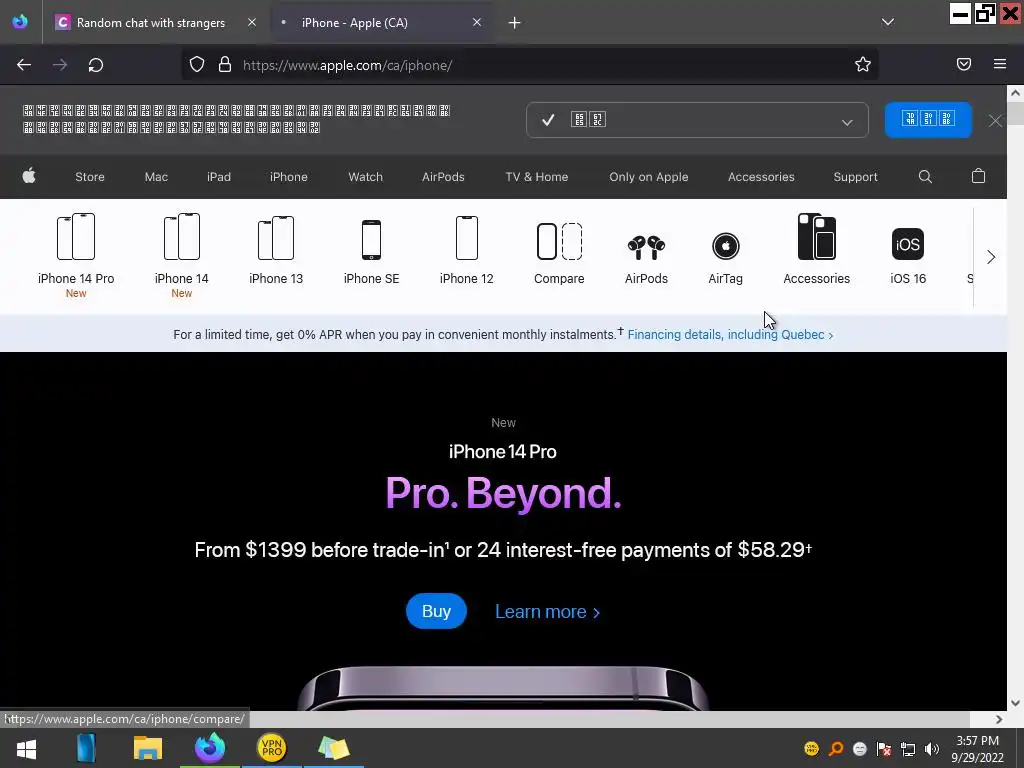This screenshot has width=1024, height=768.
Task: Open the shopping bag icon
Action: click(x=978, y=176)
